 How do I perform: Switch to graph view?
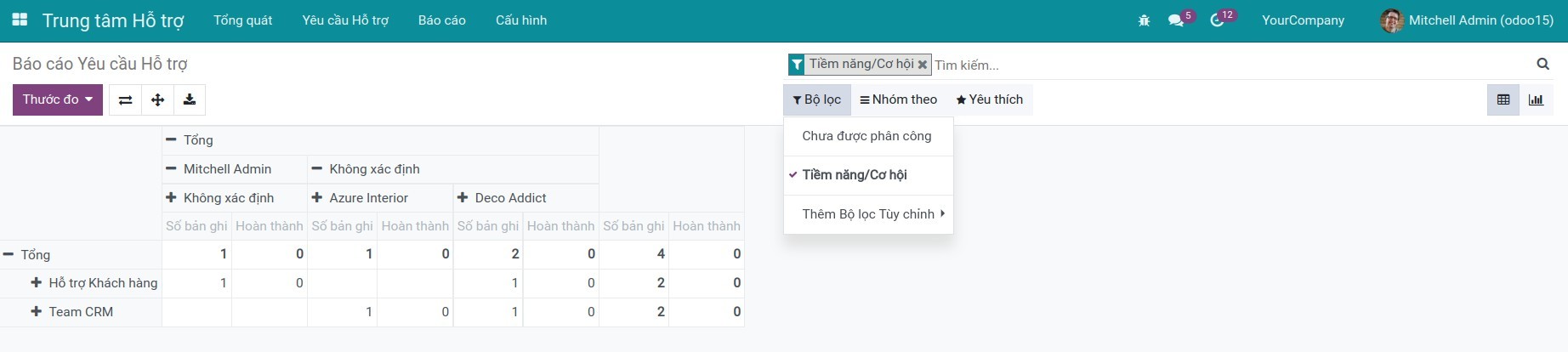(x=1536, y=99)
